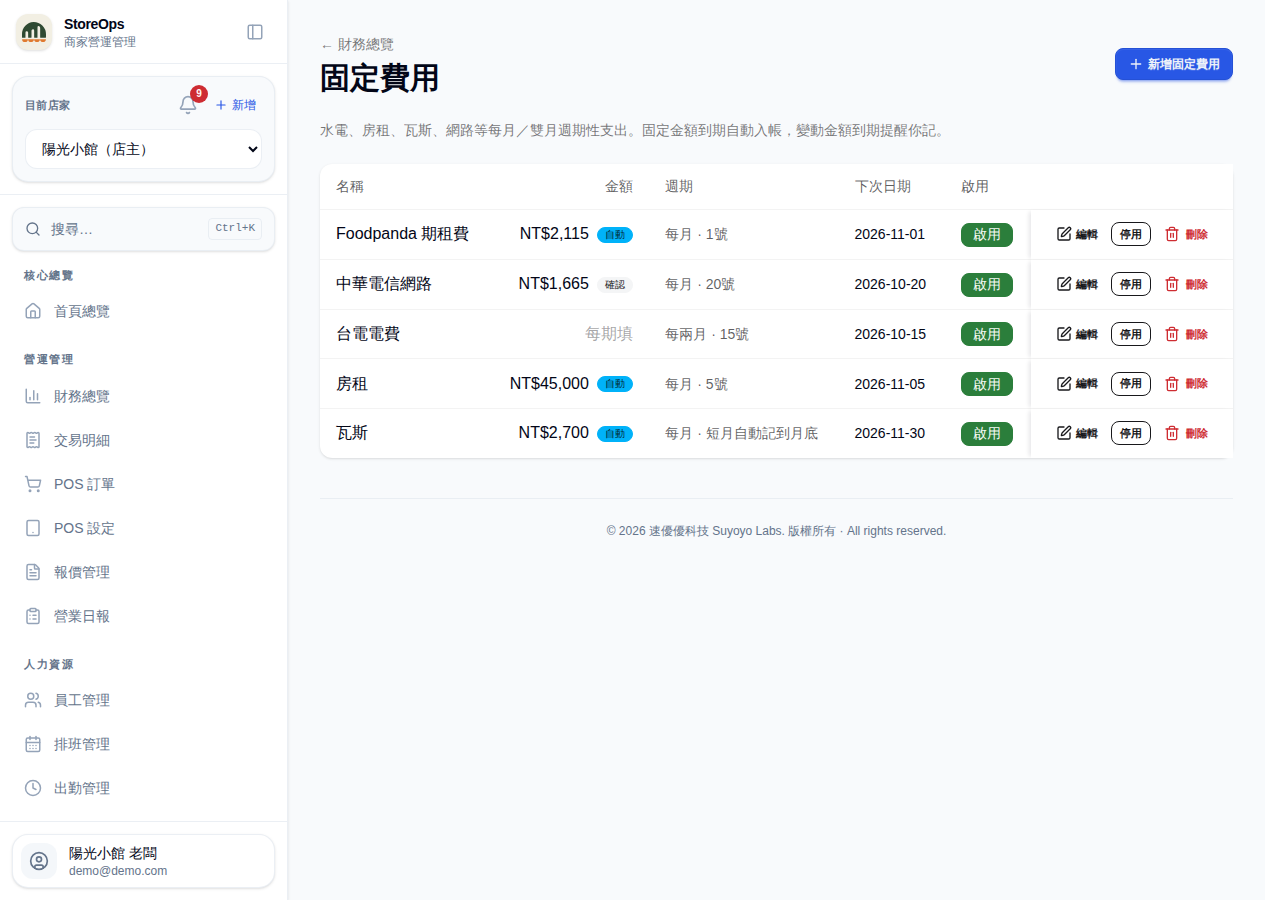Click 確認 badge on 中華電信網路 row
This screenshot has height=900, width=1280.
[615, 284]
